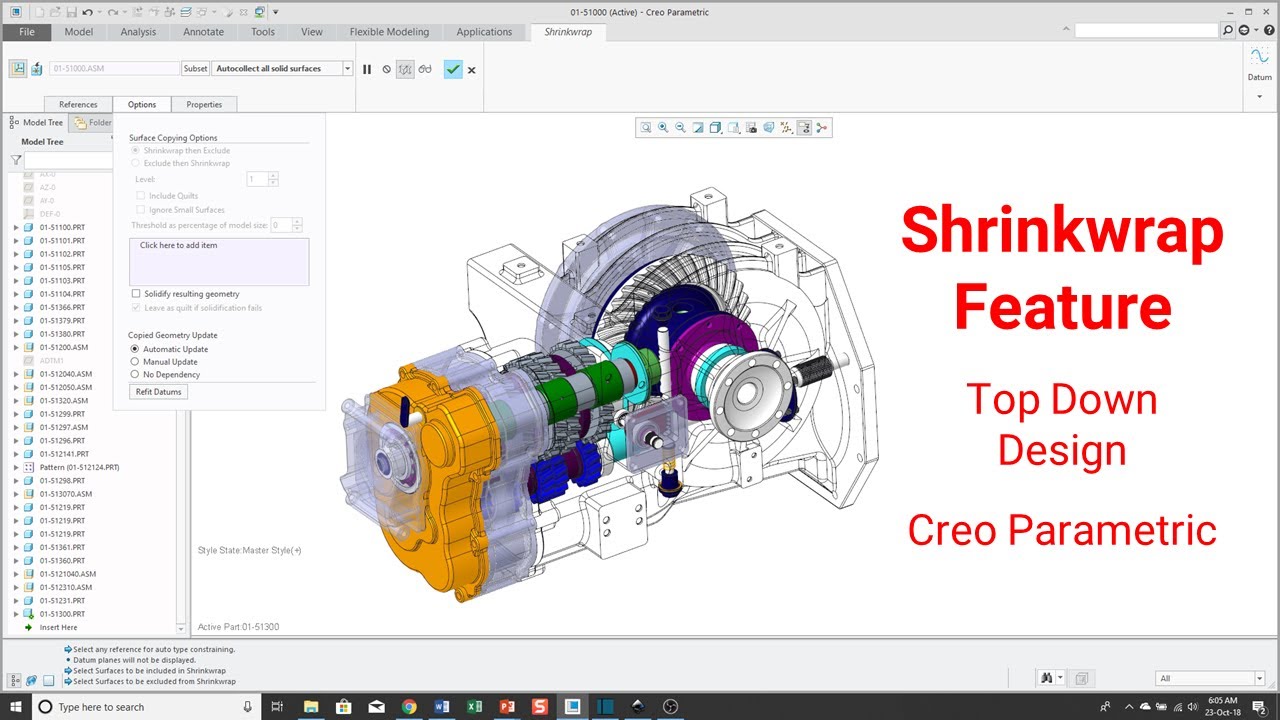Click Perspective View icon in graphics toolbar

(x=768, y=127)
